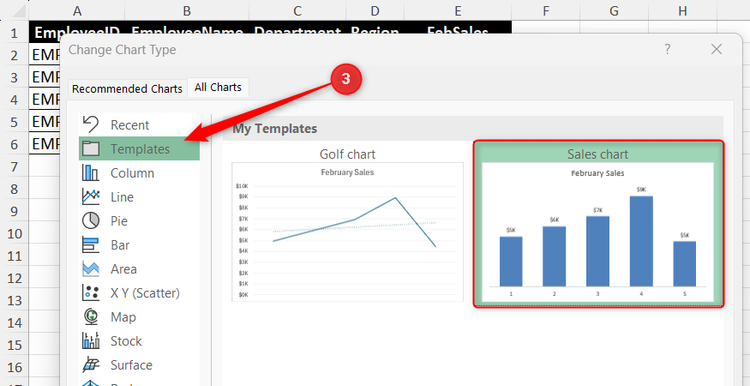Pick the Surface chart icon
750x386 pixels.
coord(90,365)
